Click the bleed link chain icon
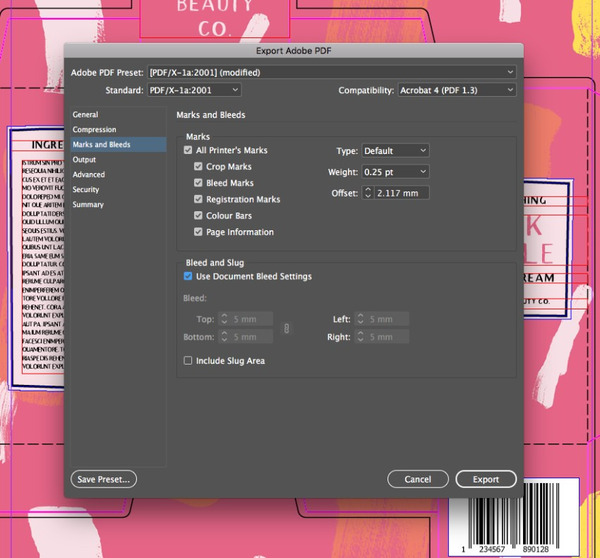This screenshot has height=558, width=600. 287,328
